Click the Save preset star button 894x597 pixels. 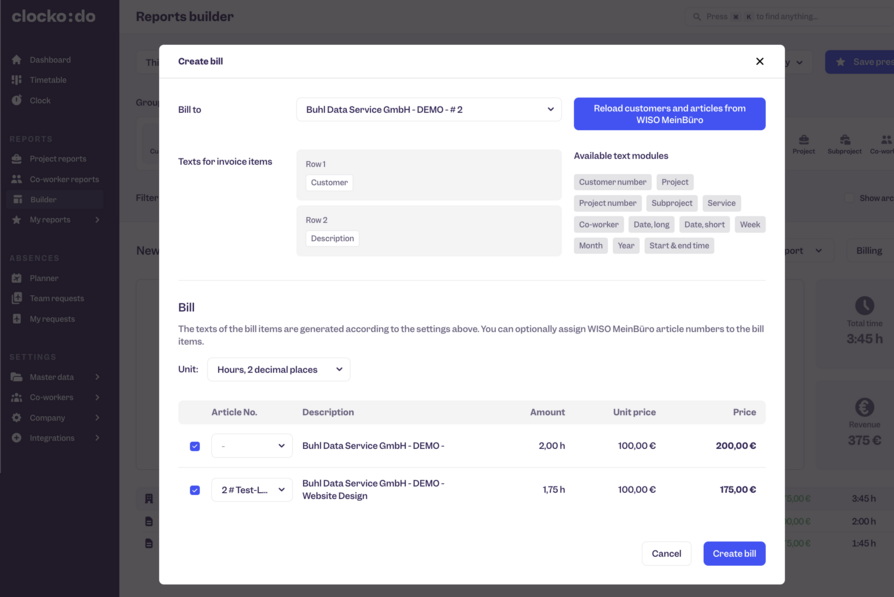coord(860,62)
